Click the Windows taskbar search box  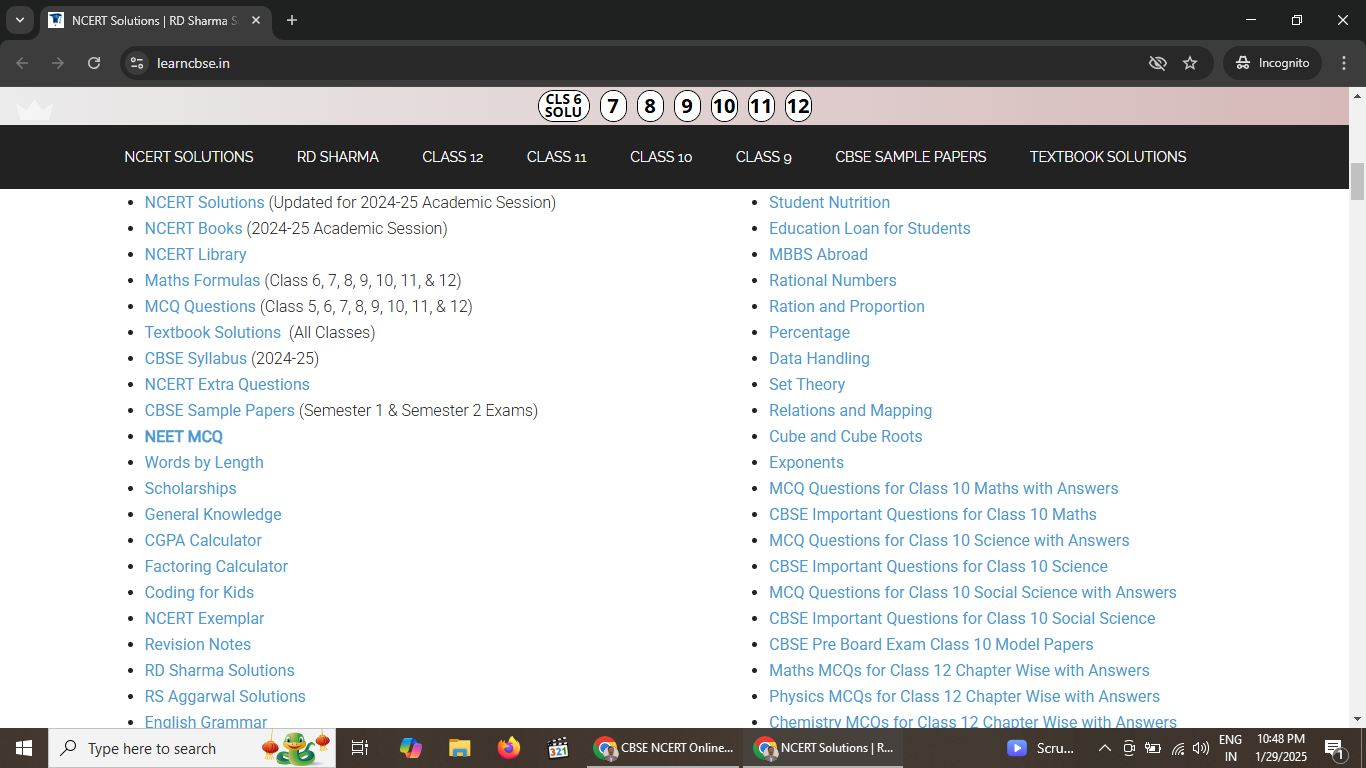pos(191,748)
